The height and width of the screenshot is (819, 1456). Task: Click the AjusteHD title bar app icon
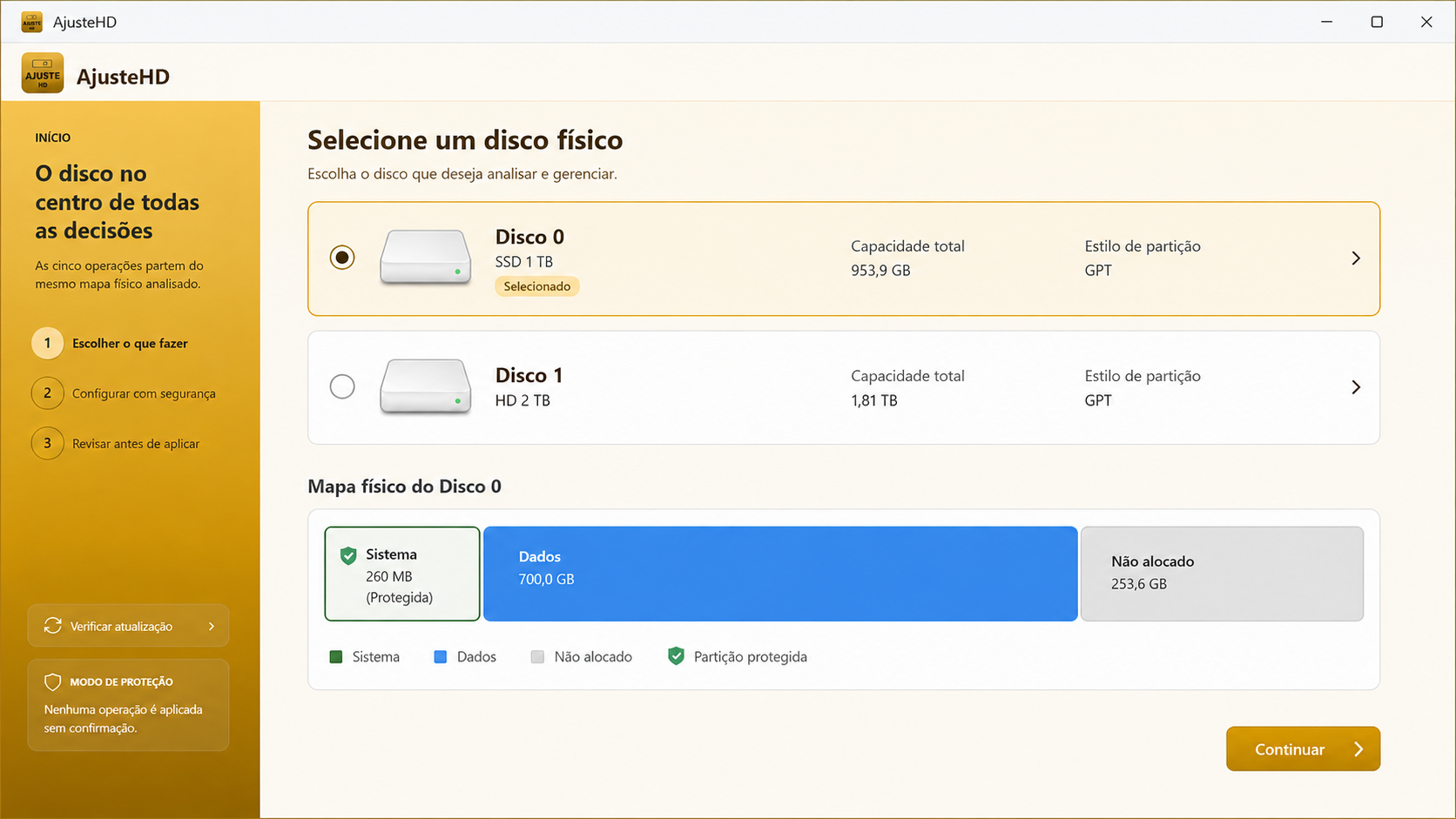coord(32,22)
